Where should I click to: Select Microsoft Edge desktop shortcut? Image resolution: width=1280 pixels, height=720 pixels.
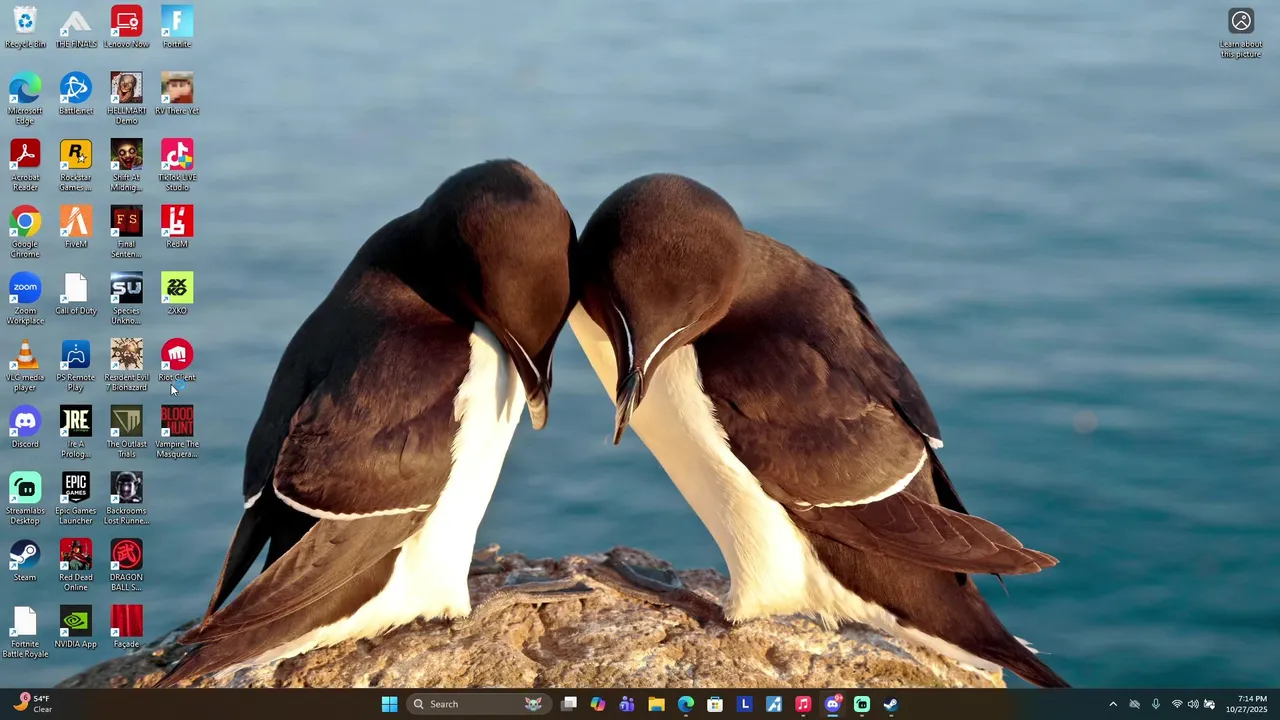pyautogui.click(x=25, y=98)
